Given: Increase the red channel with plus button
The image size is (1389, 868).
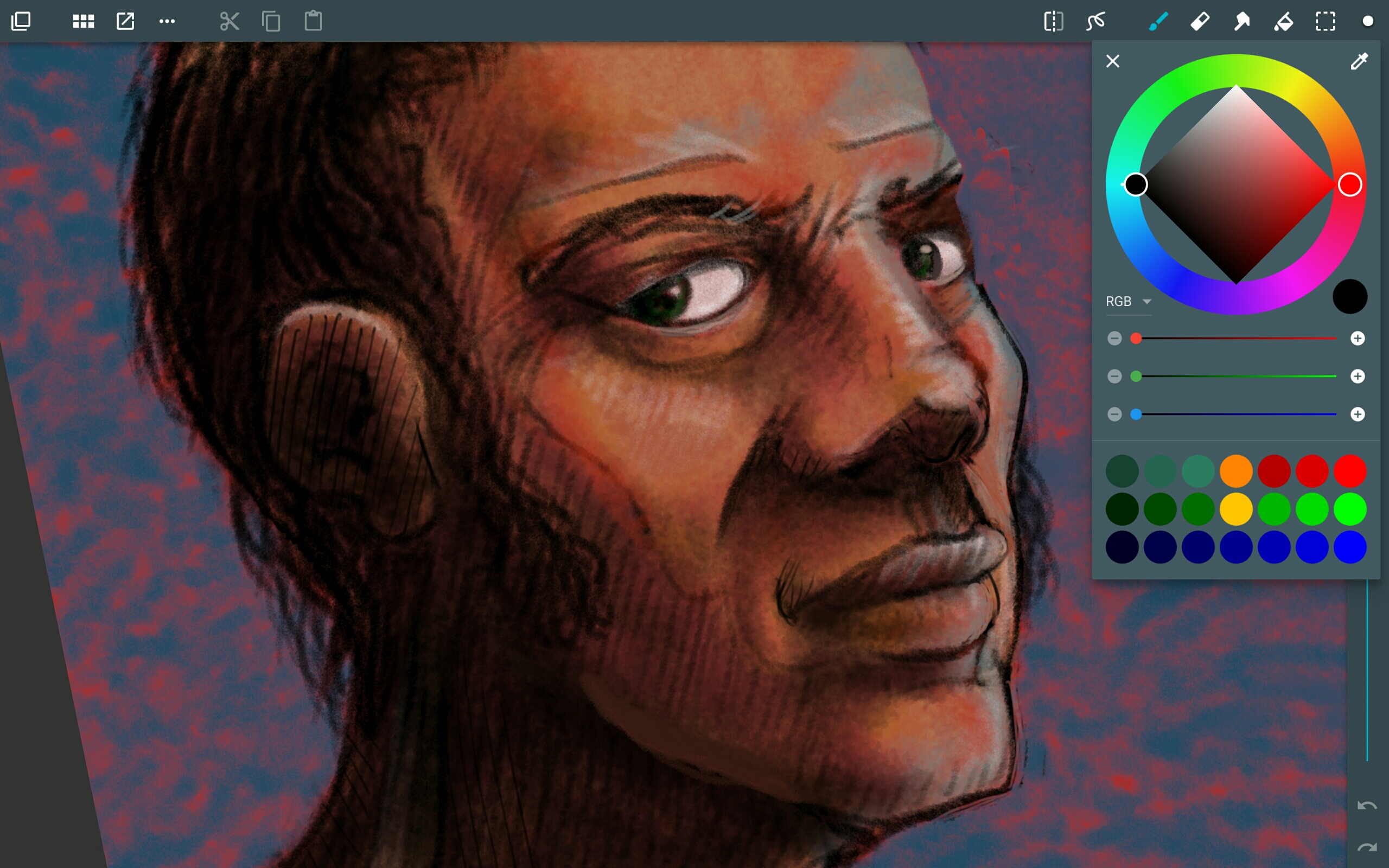Looking at the screenshot, I should pos(1358,338).
